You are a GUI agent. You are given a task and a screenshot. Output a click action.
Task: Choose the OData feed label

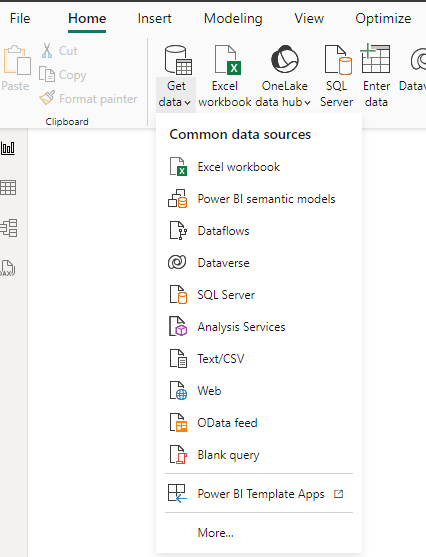[x=227, y=422]
